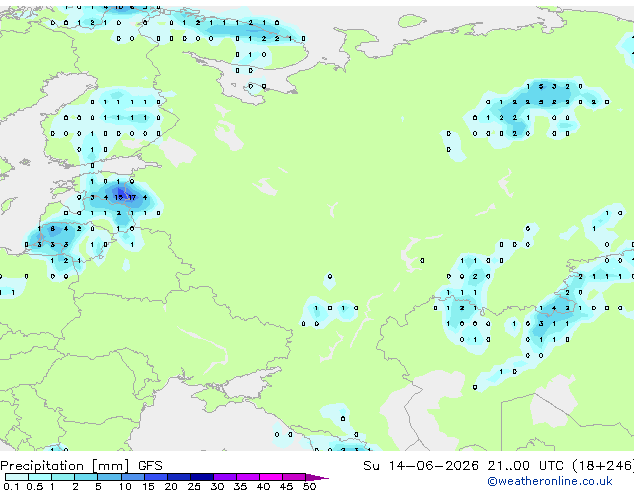
Task: Click the '0.1' legend scale label
Action: (12, 486)
